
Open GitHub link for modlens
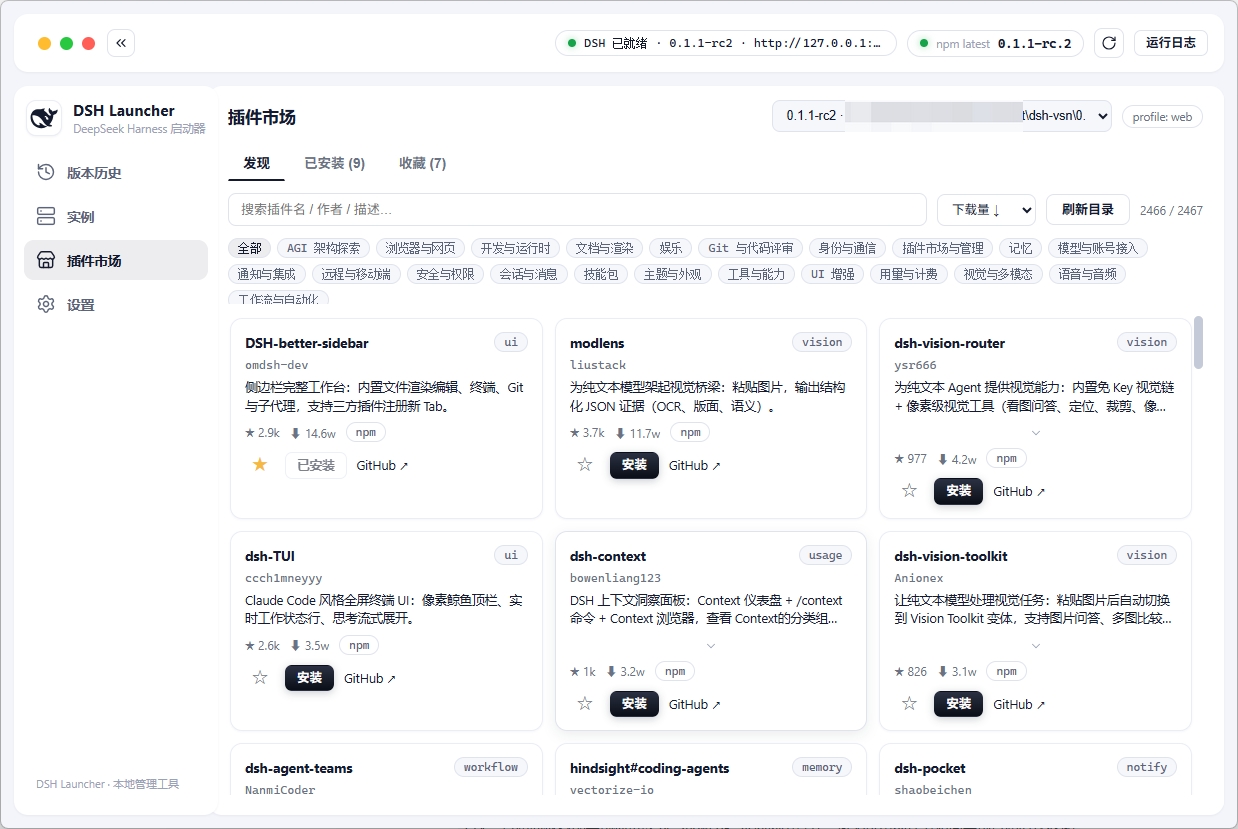pyautogui.click(x=695, y=466)
